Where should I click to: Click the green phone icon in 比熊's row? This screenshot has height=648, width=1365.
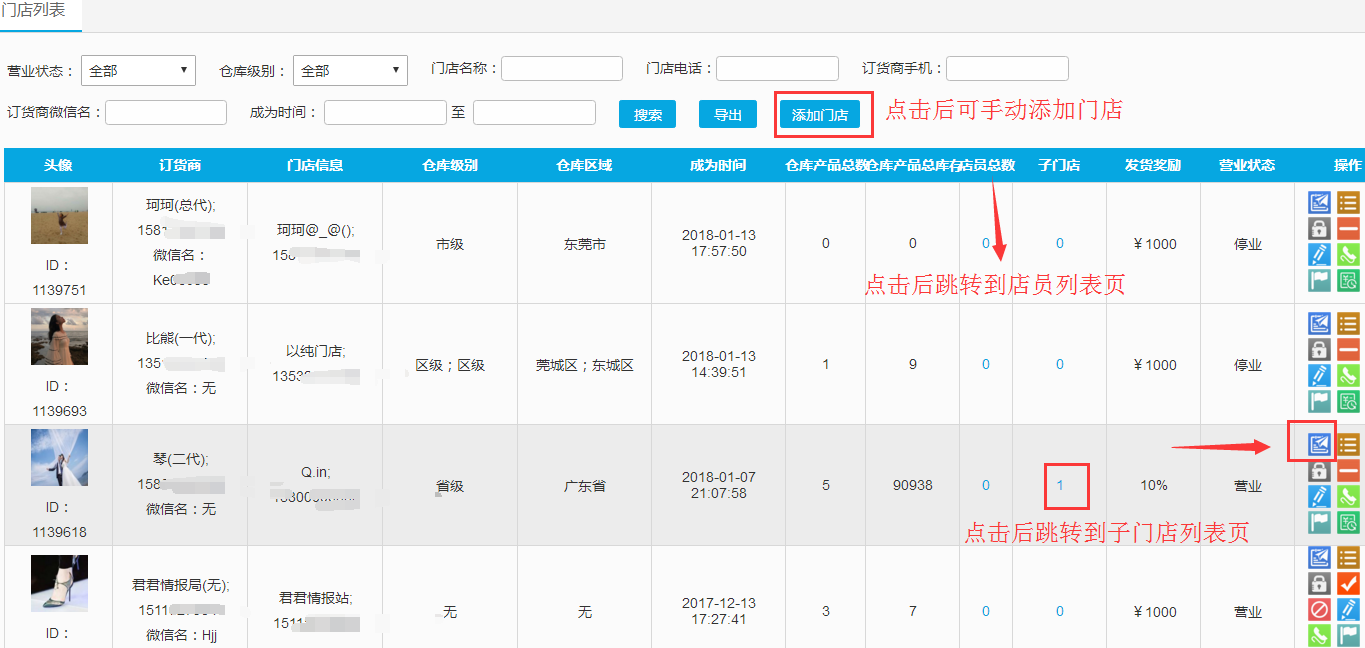tap(1349, 376)
